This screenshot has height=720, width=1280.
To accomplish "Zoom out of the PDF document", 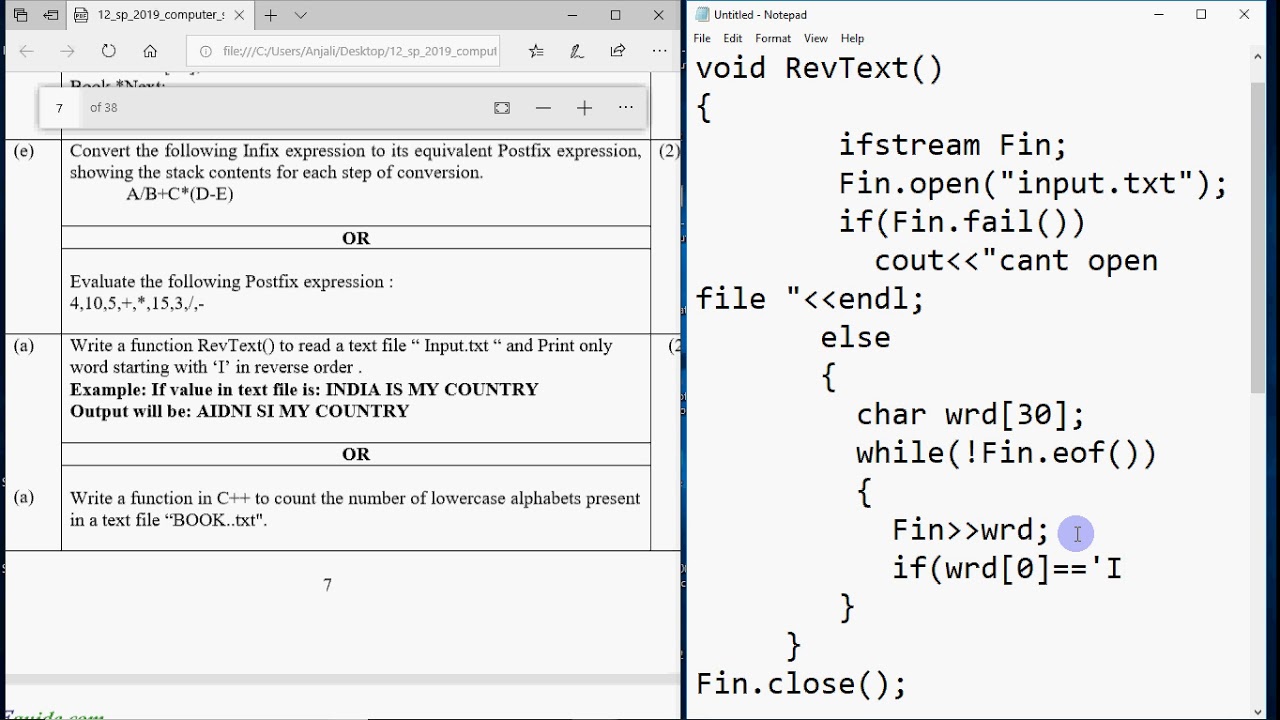I will 543,108.
